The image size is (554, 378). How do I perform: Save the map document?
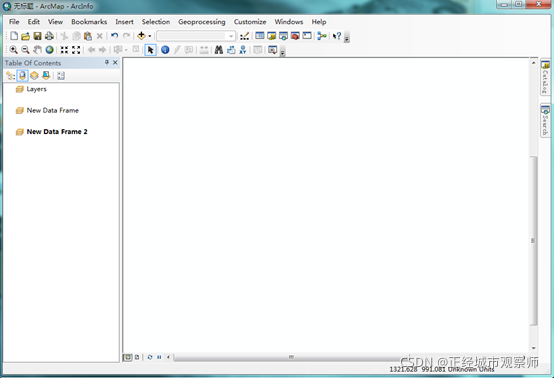click(x=37, y=36)
